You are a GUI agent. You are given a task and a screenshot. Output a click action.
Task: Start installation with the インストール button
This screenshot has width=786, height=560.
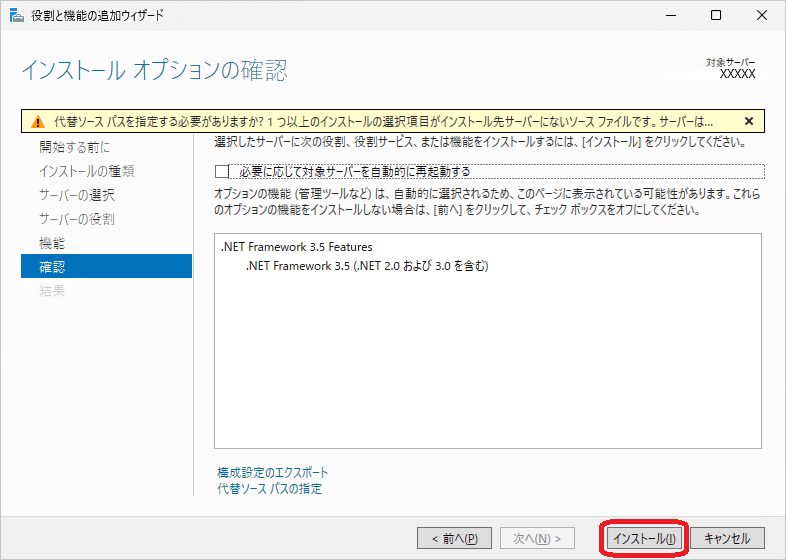point(644,539)
